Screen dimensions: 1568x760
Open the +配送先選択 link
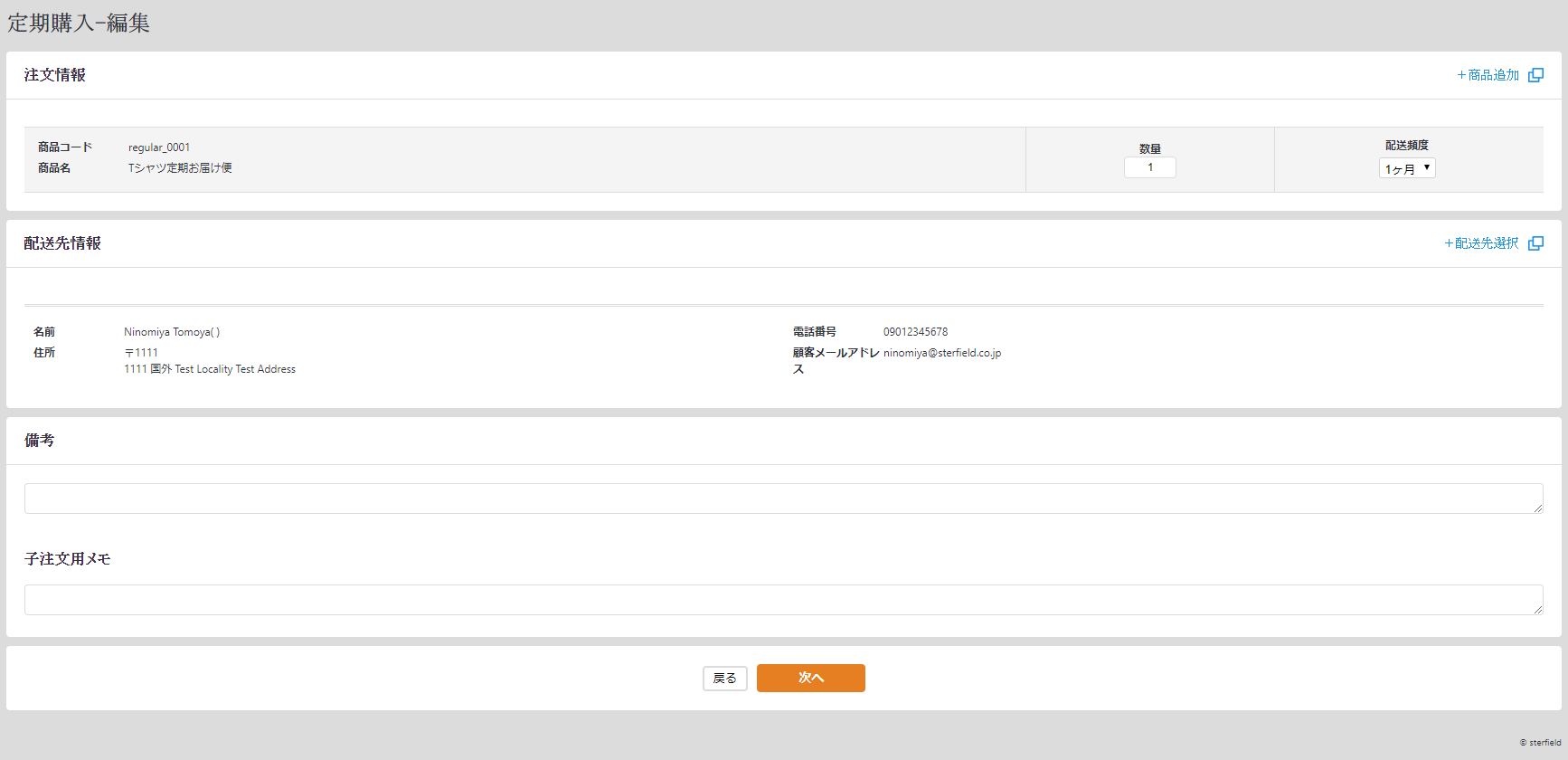pos(1481,243)
